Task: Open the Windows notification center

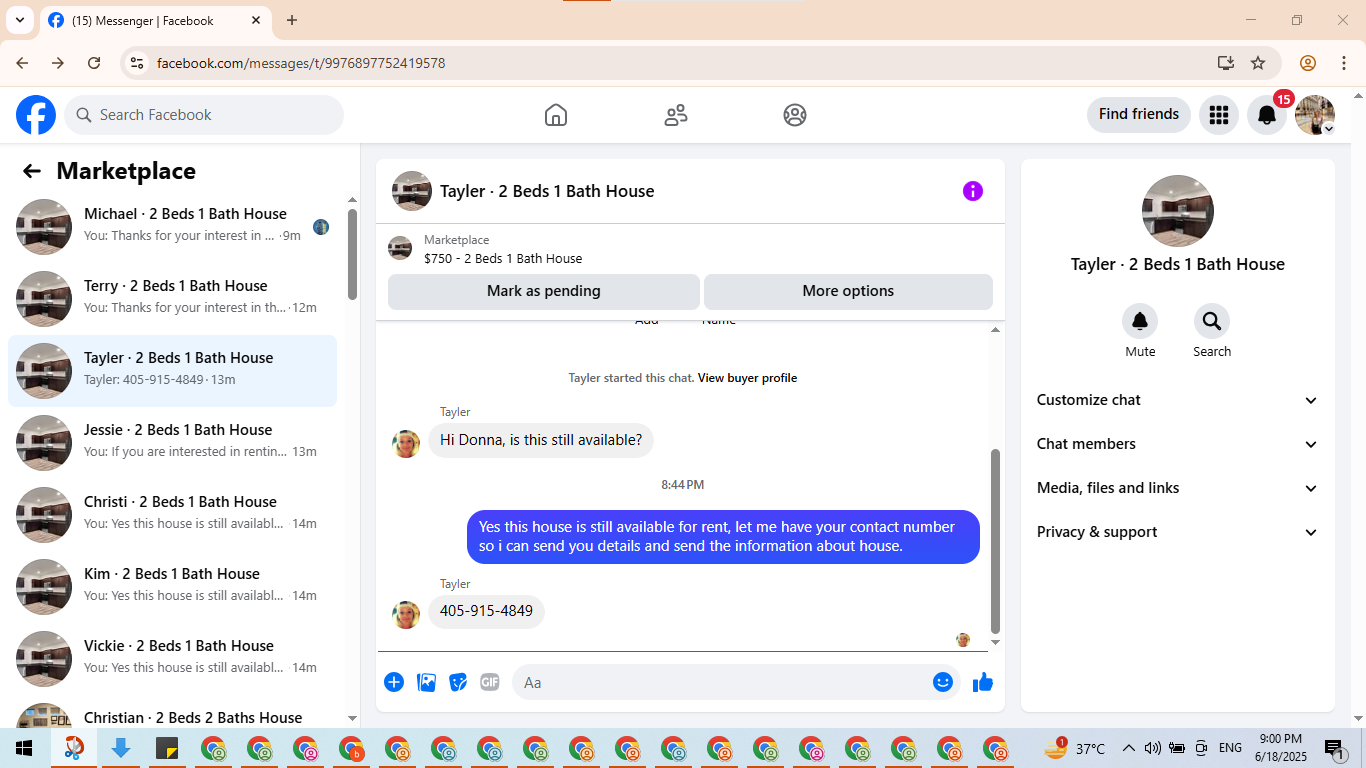Action: [x=1334, y=748]
